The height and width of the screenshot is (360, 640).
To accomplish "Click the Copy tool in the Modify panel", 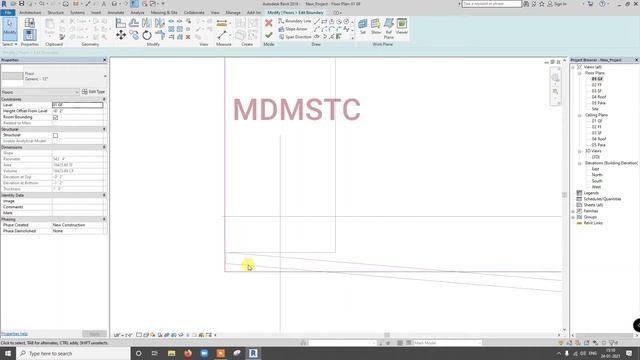I will 134,35.
